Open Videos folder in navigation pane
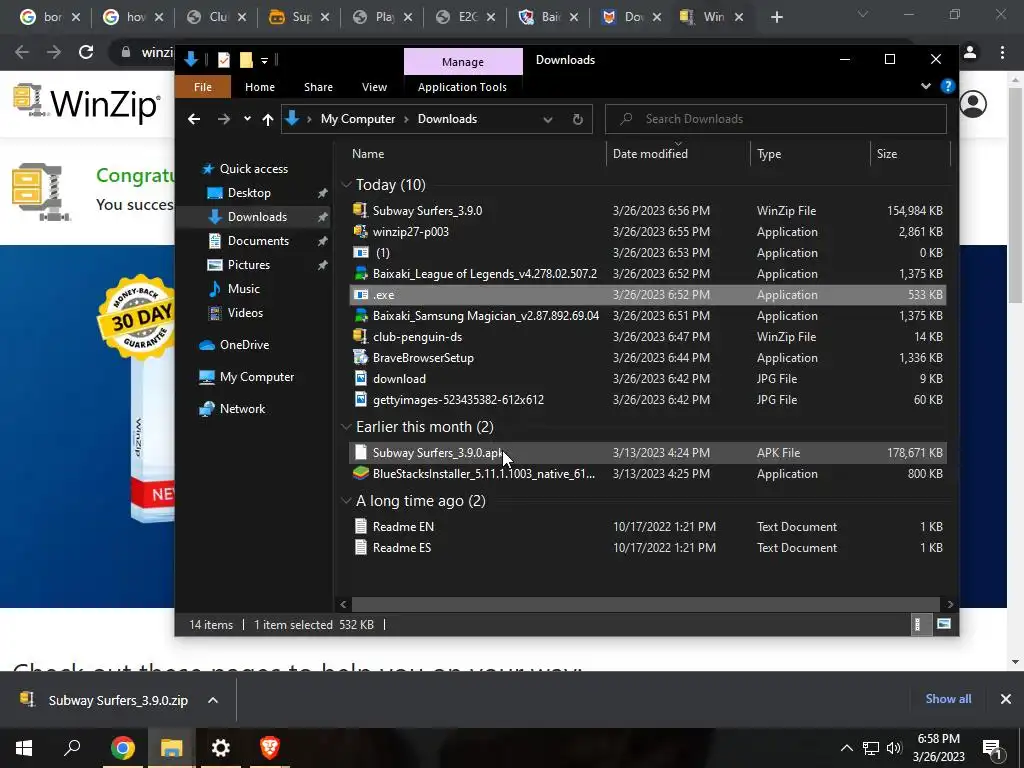The height and width of the screenshot is (768, 1024). pyautogui.click(x=245, y=313)
